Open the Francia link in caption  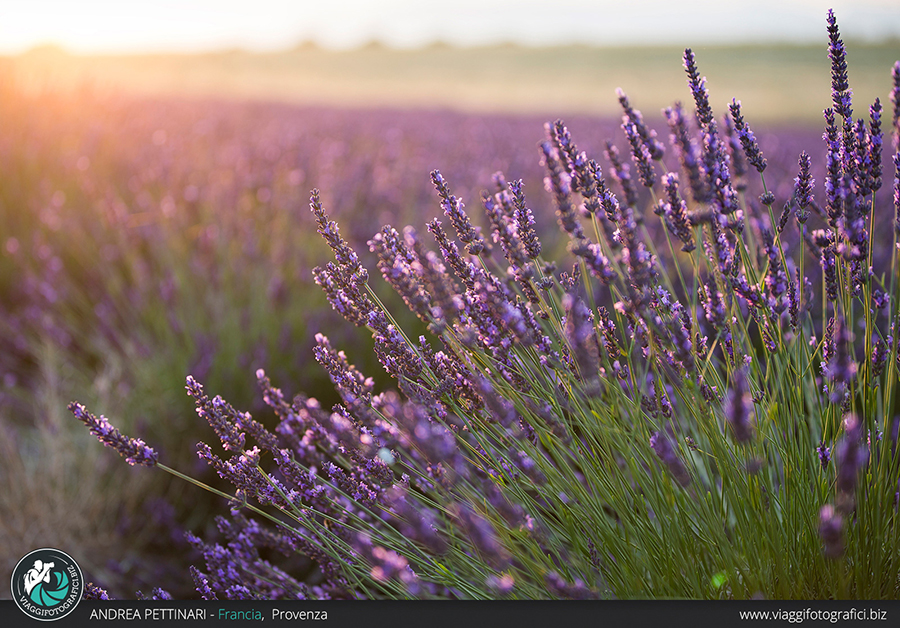click(241, 614)
